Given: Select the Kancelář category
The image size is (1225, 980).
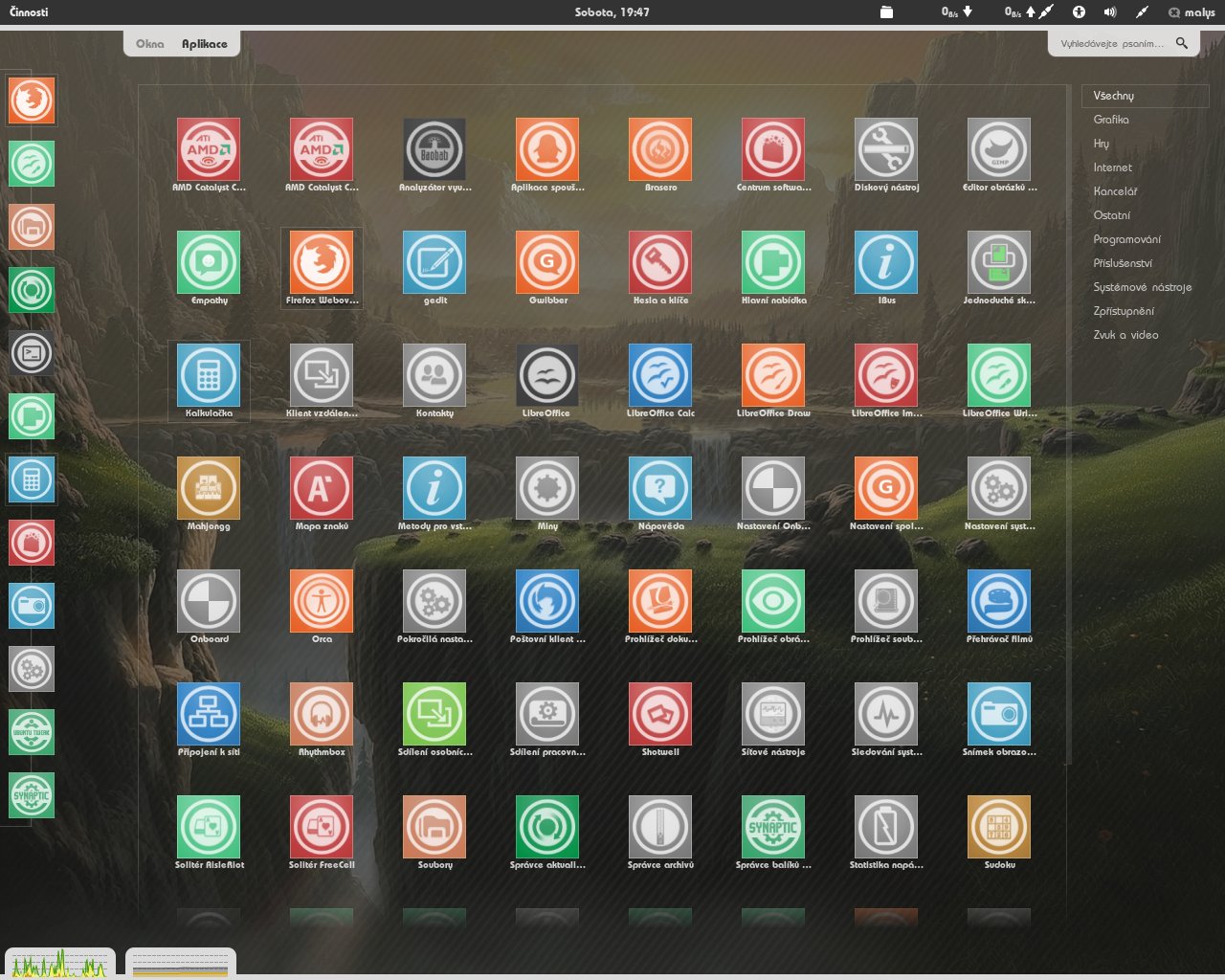Looking at the screenshot, I should [1116, 191].
